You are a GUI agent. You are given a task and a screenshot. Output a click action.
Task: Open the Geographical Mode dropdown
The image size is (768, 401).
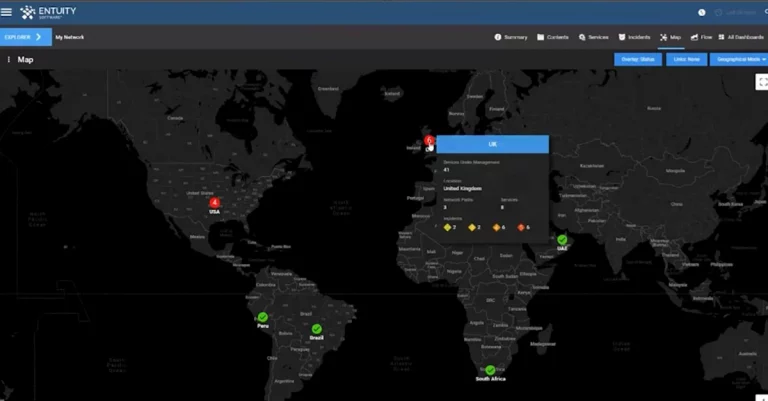(739, 59)
